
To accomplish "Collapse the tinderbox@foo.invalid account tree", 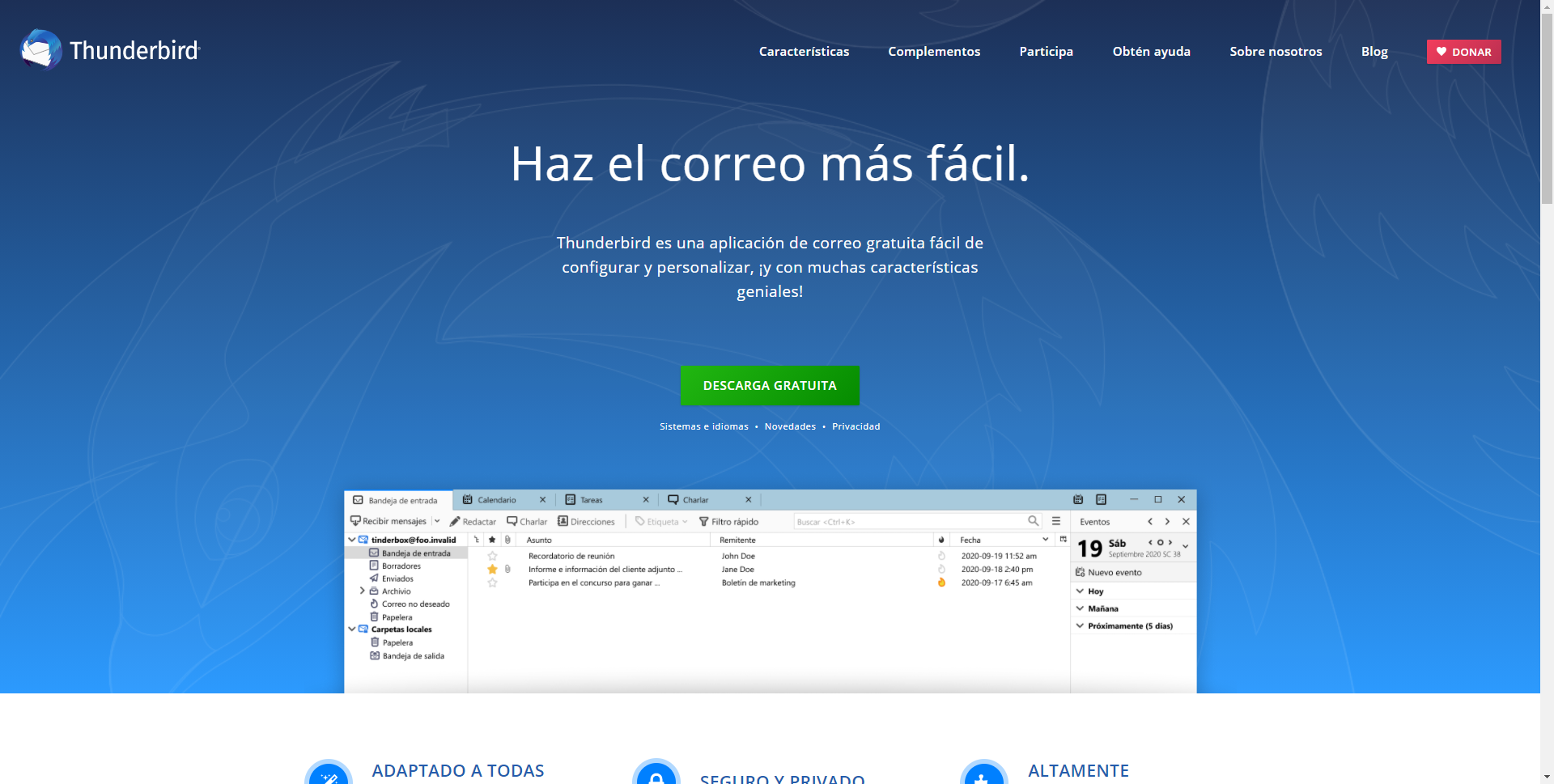I will coord(351,540).
